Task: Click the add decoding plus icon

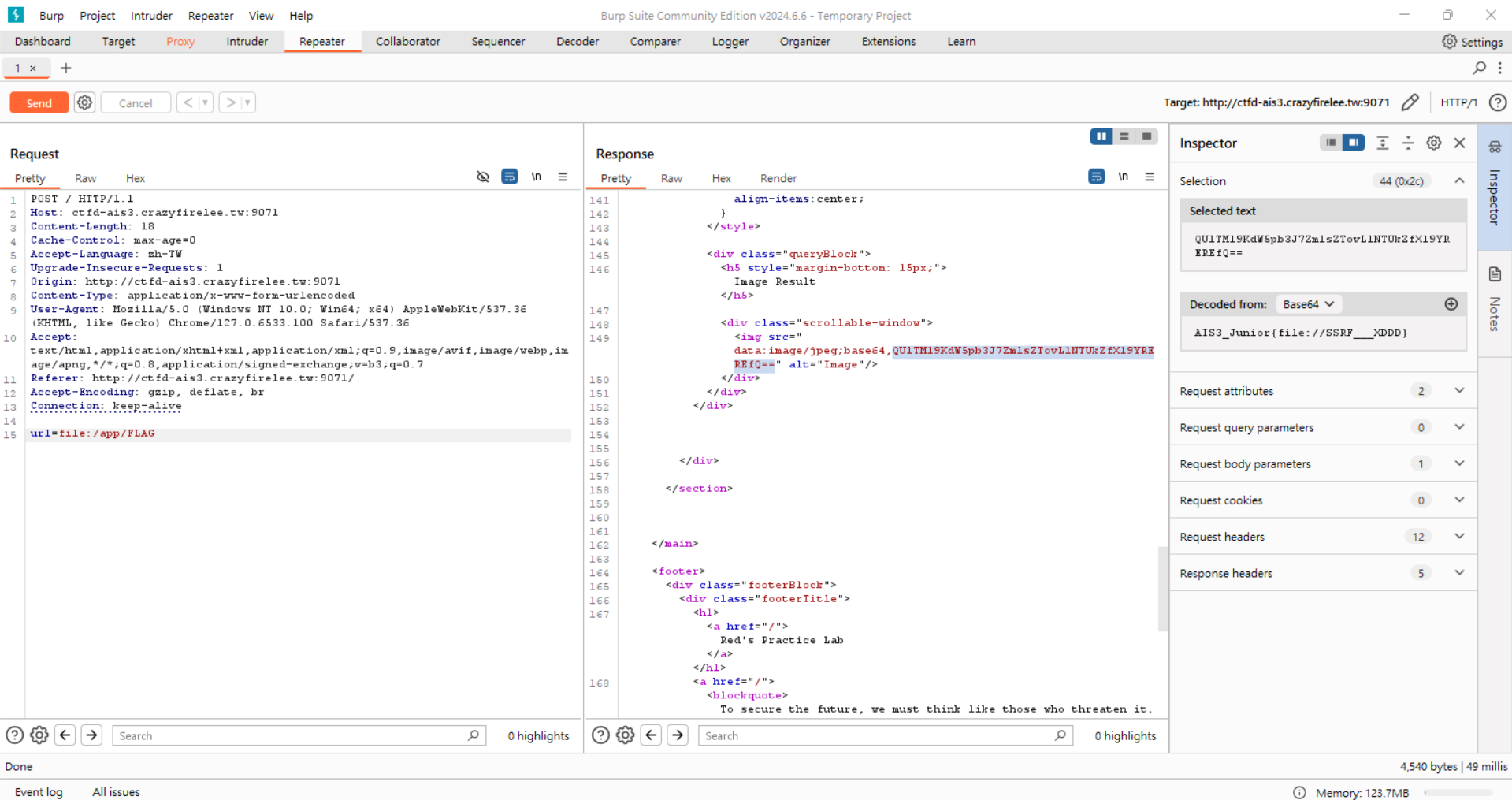Action: [x=1451, y=304]
